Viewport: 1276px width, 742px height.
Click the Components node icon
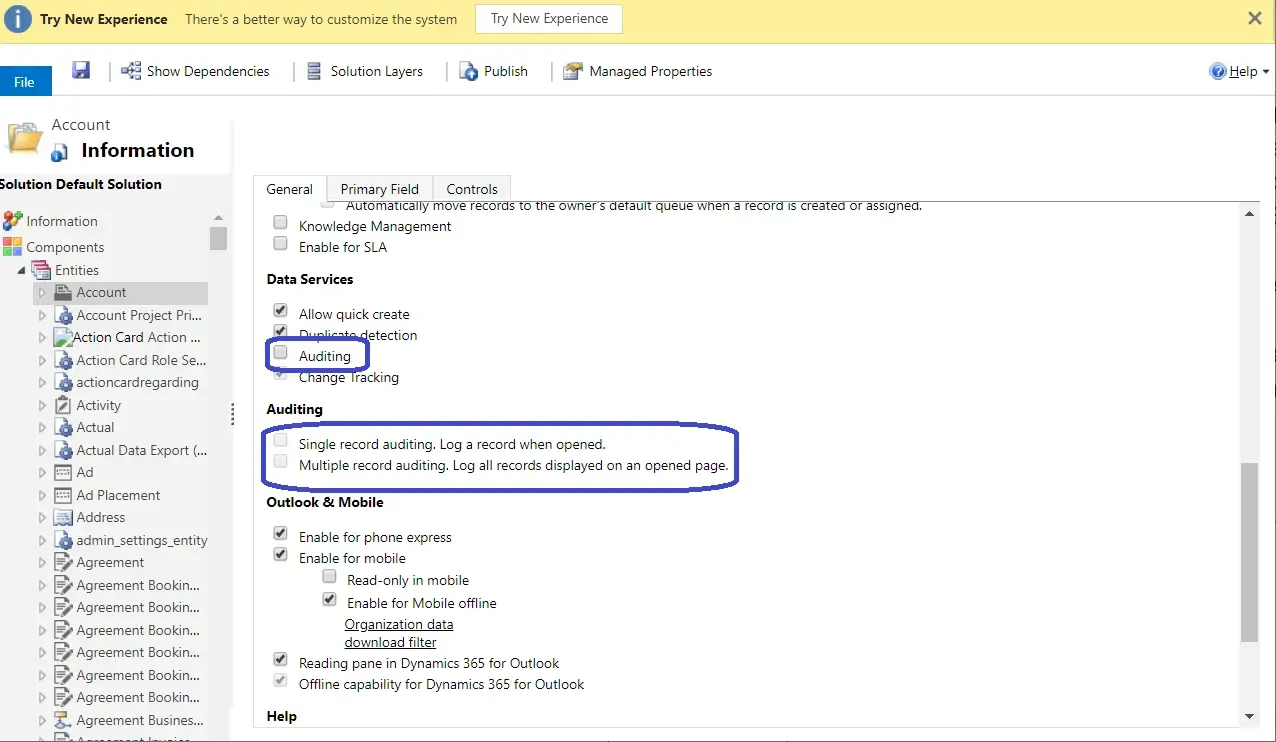coord(12,247)
